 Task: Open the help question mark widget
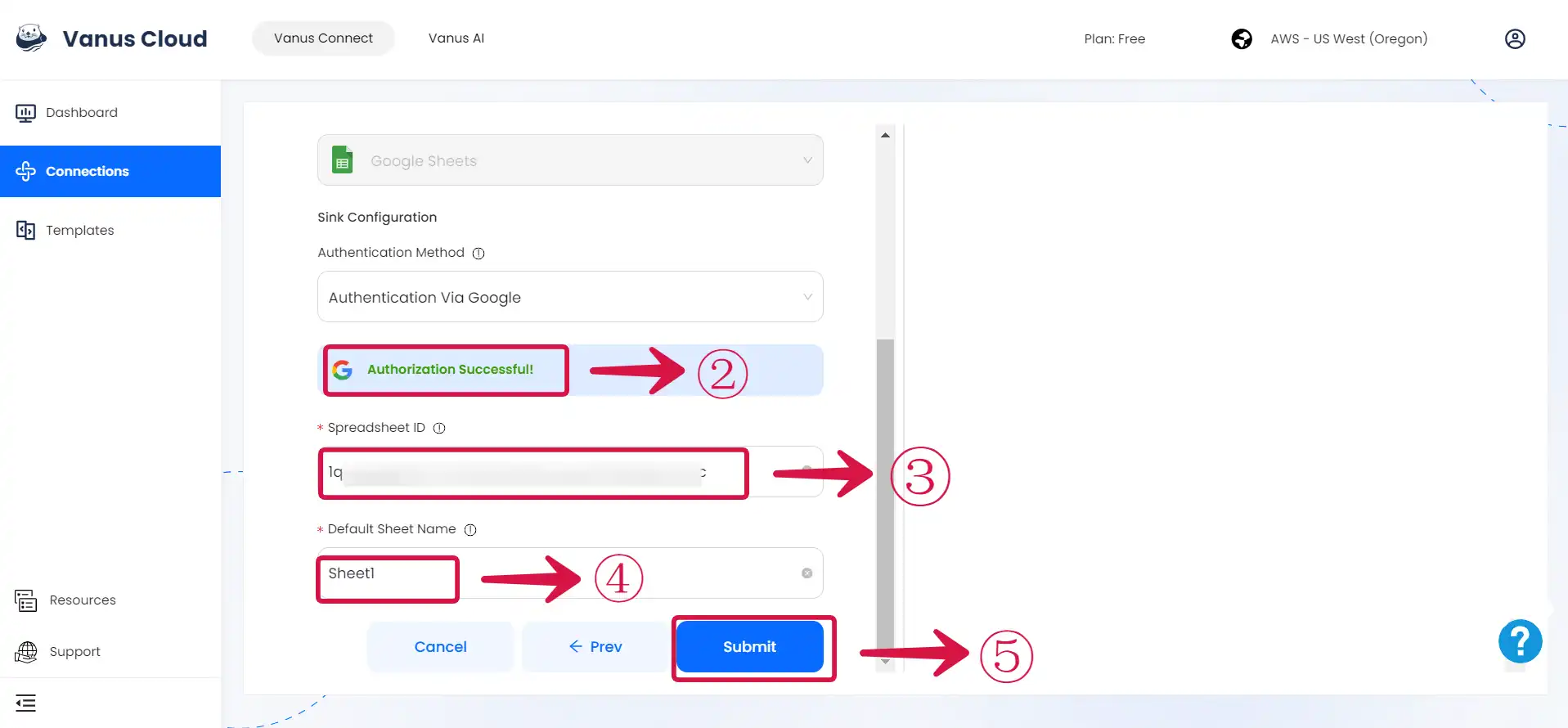pos(1520,640)
